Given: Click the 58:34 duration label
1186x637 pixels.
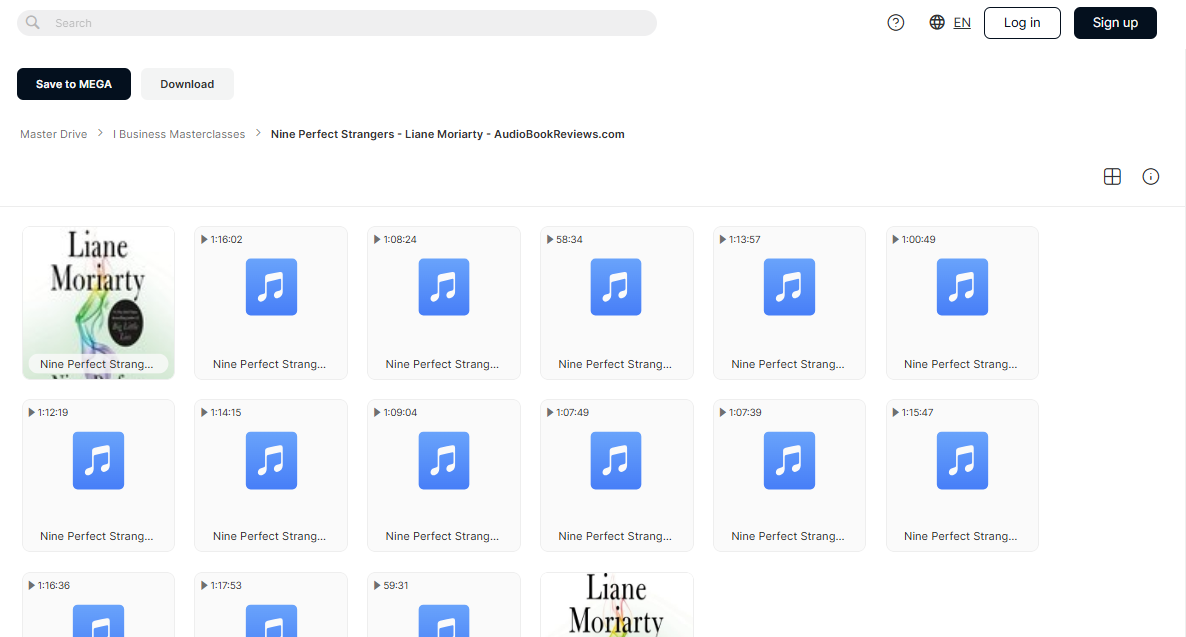Looking at the screenshot, I should coord(569,239).
